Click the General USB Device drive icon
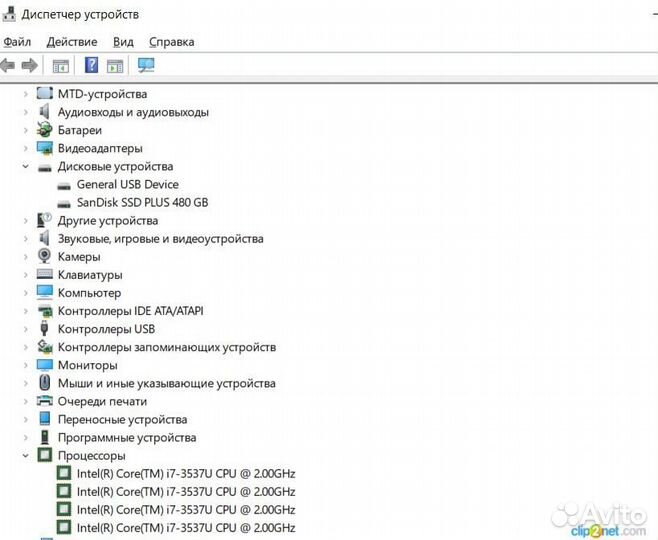The width and height of the screenshot is (658, 540). pos(64,186)
